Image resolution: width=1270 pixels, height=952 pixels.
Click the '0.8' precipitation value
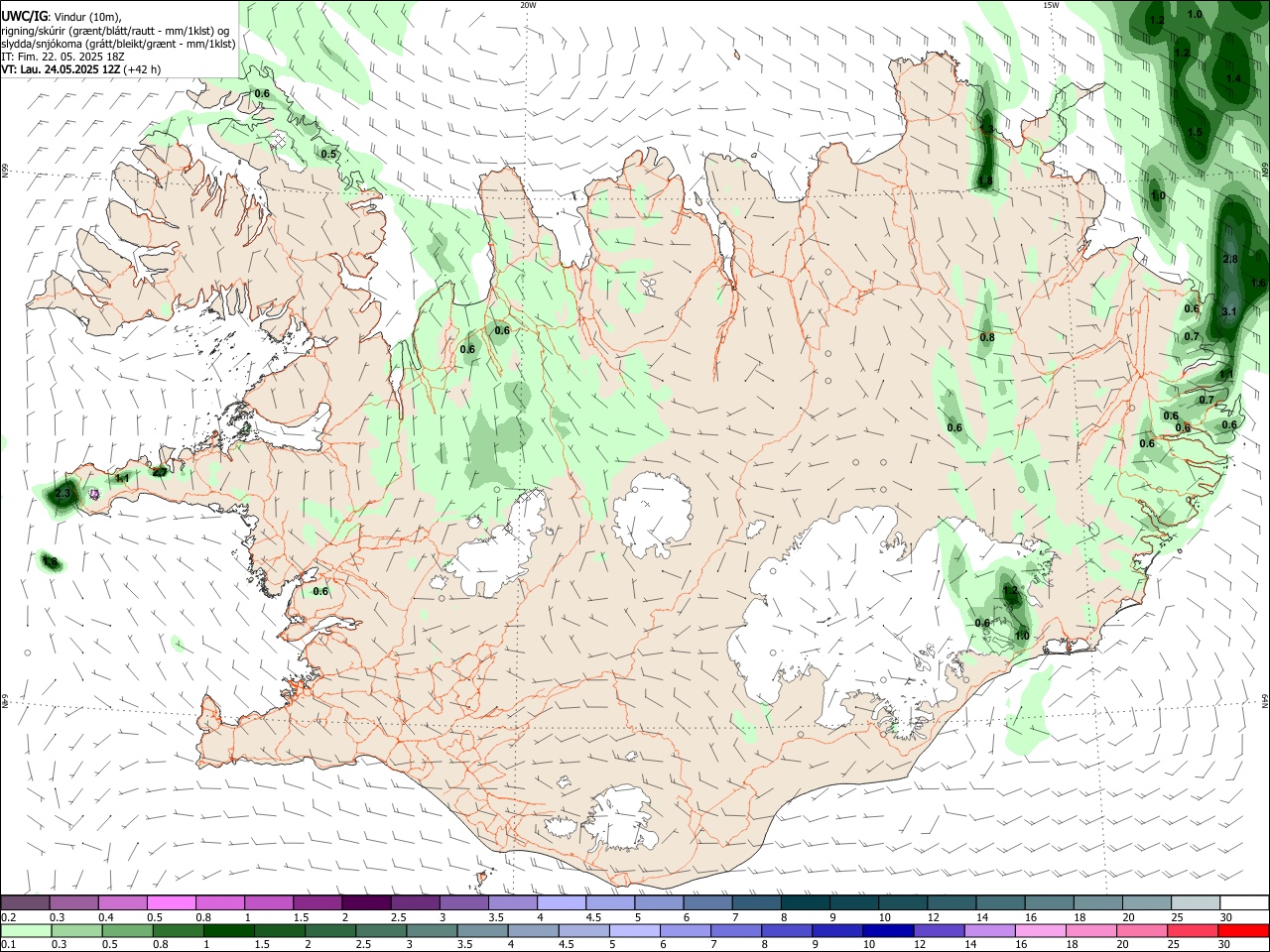point(987,337)
